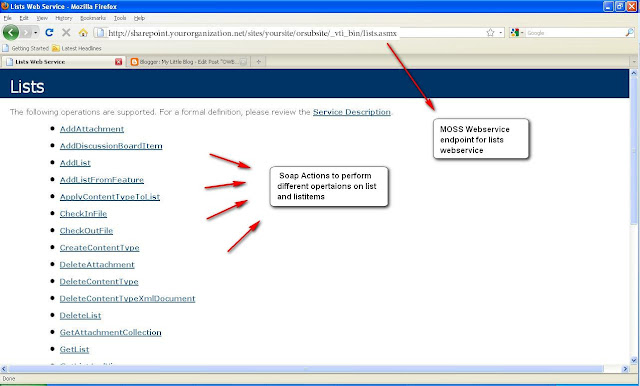Open the GetAttachmentCollection operation link
The width and height of the screenshot is (640, 386).
point(111,332)
